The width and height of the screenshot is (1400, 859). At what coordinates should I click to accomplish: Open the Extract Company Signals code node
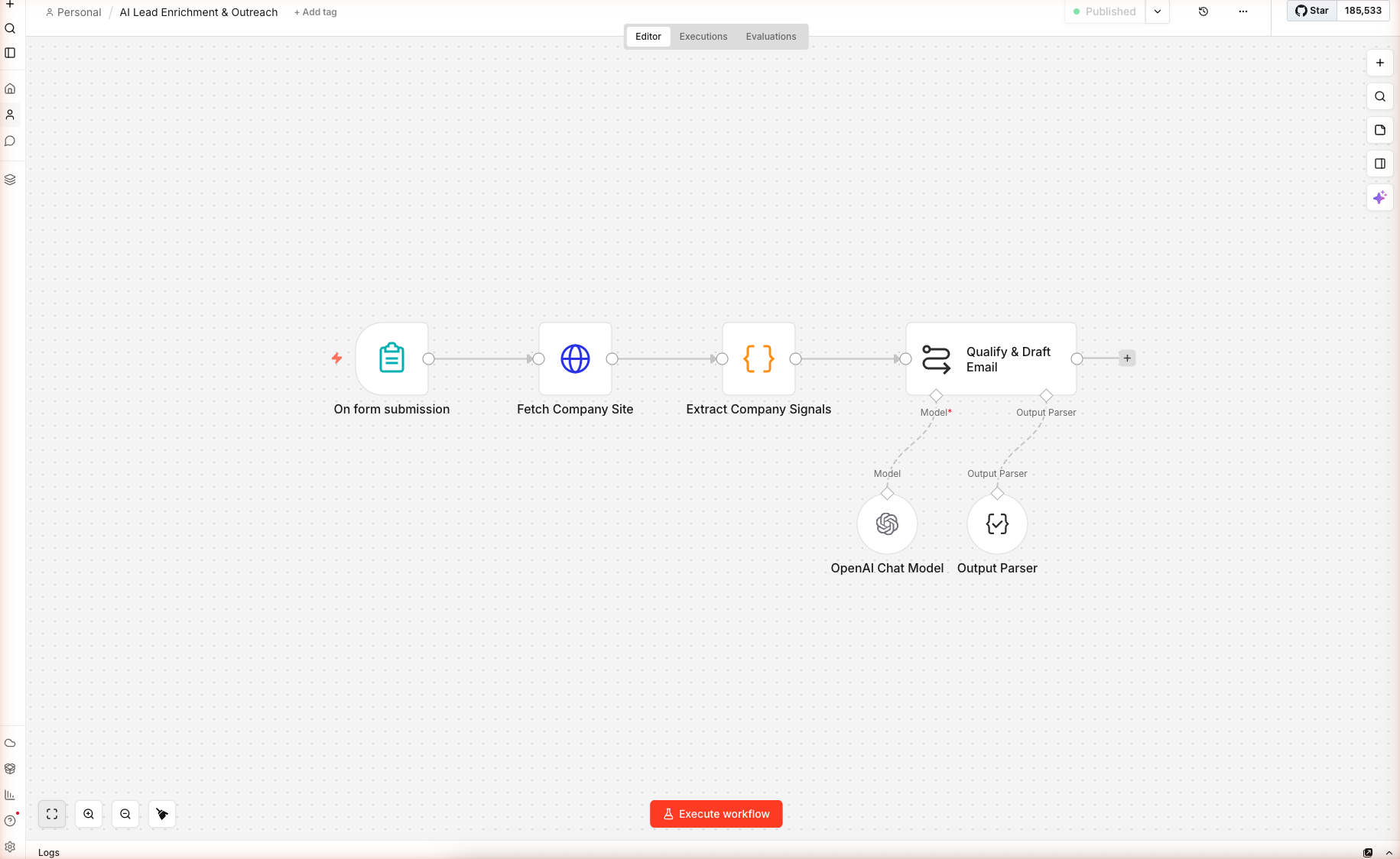(758, 358)
